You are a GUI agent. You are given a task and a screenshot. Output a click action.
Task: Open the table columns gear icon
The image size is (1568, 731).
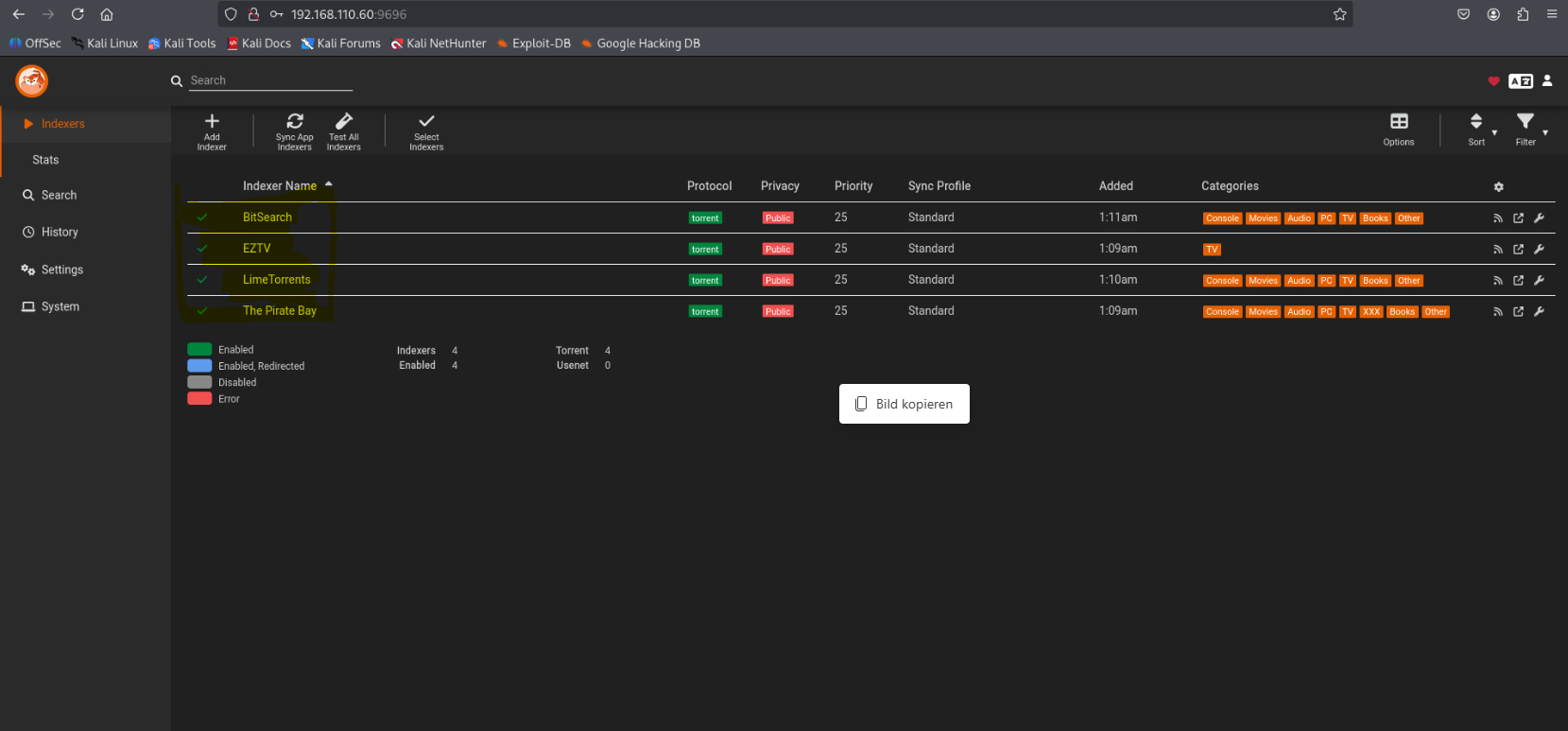tap(1498, 187)
